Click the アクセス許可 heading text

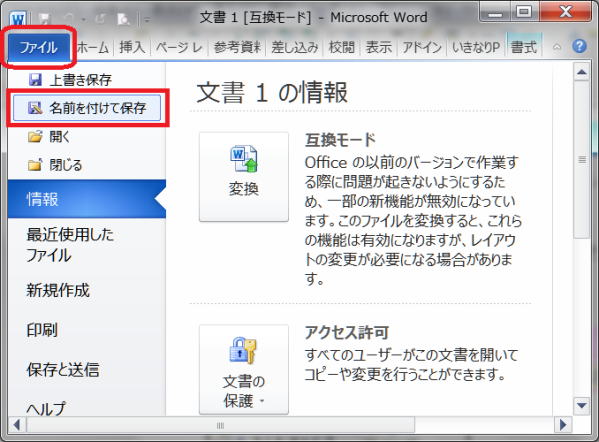346,332
